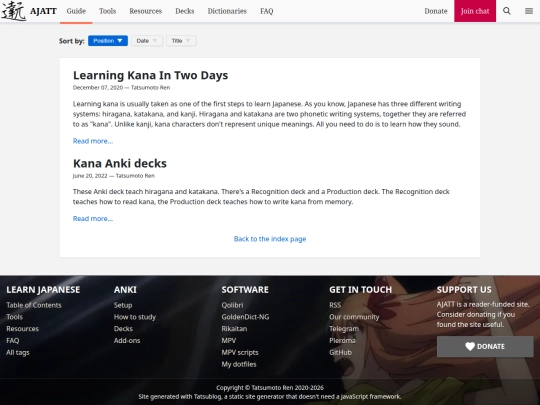This screenshot has height=405, width=540.
Task: Open the GitHub footer link
Action: (341, 352)
